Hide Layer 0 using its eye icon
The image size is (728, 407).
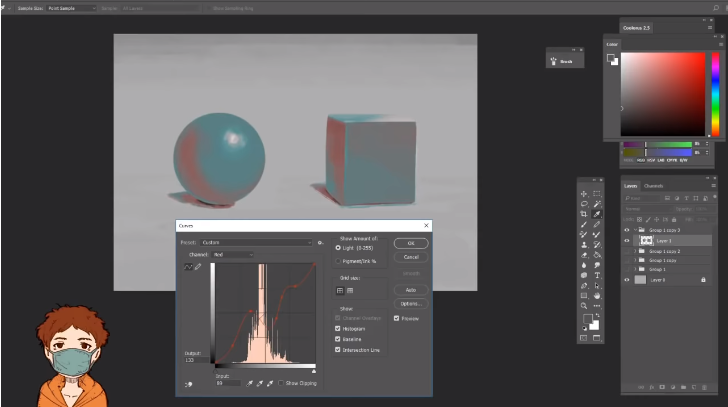pos(627,280)
